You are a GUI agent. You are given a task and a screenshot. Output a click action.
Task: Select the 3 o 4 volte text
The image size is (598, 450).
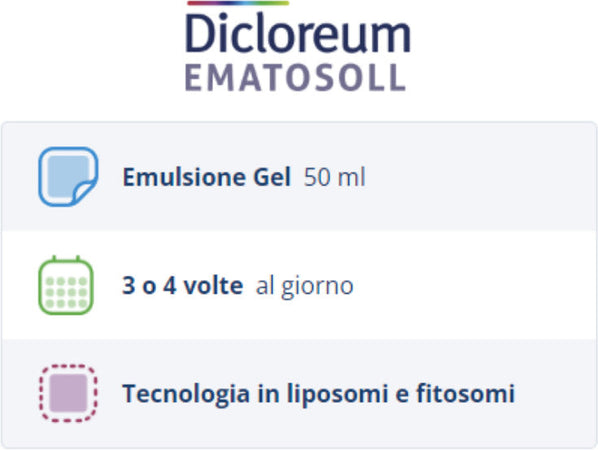click(182, 285)
